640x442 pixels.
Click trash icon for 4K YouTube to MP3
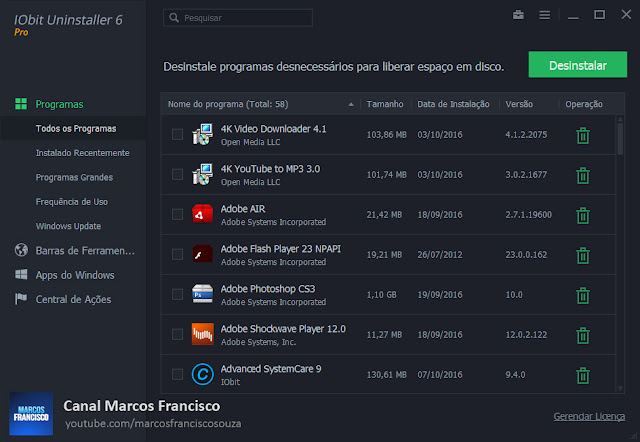coord(583,175)
